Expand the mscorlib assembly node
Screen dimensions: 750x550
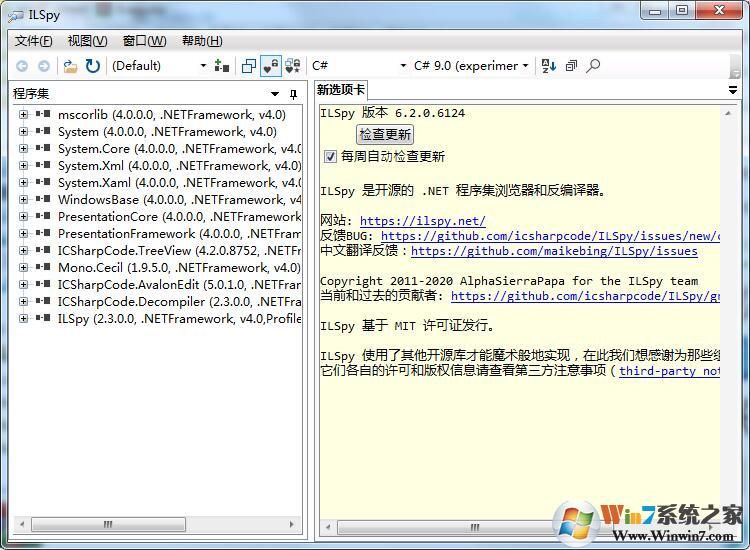pos(23,115)
